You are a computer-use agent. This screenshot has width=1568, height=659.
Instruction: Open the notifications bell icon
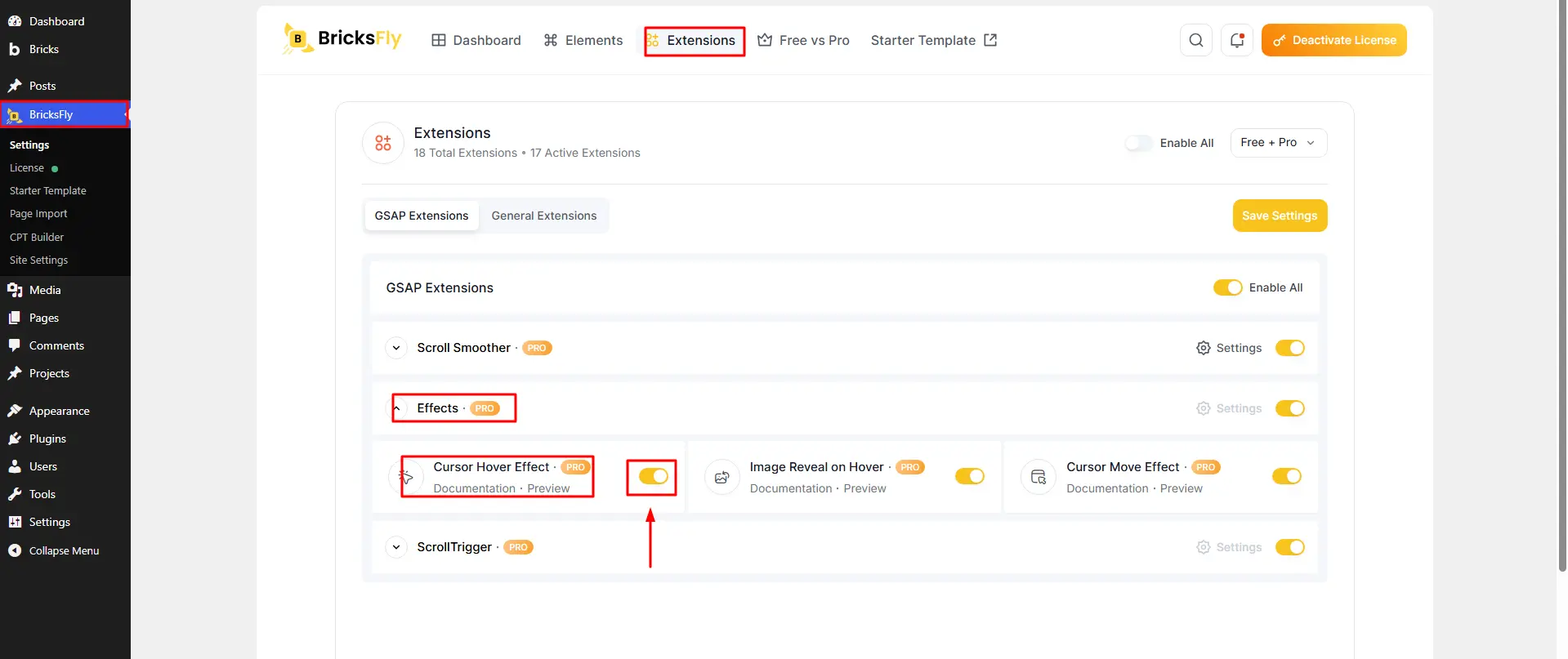1237,40
